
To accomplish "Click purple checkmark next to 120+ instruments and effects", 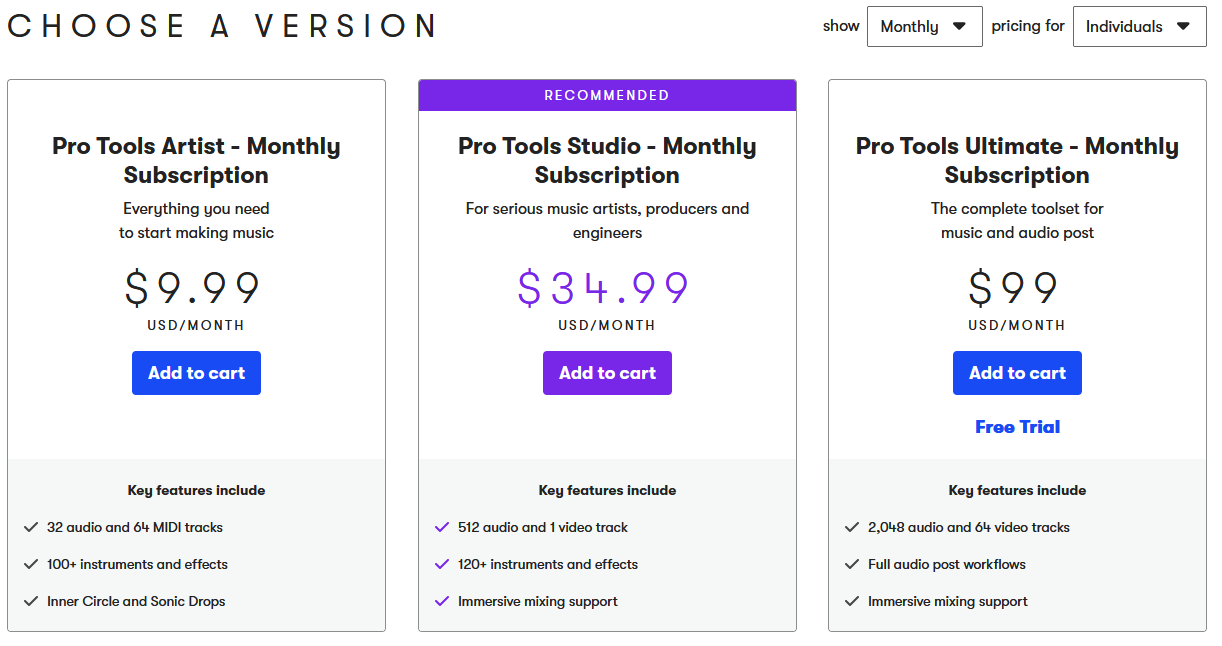I will coord(442,564).
